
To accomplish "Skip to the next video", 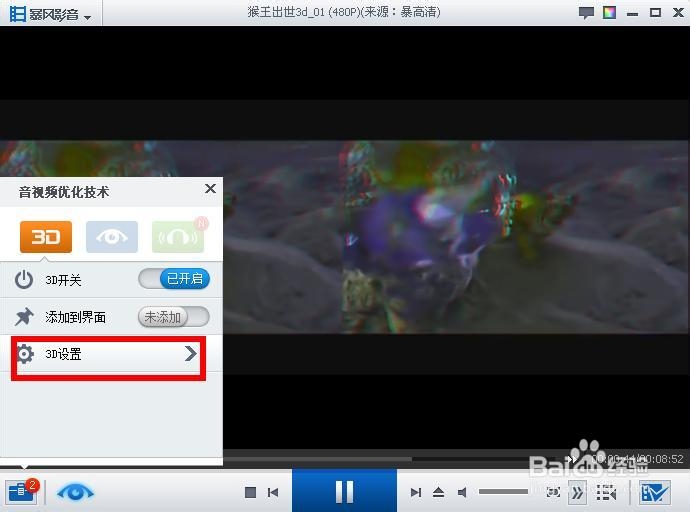I will [415, 492].
